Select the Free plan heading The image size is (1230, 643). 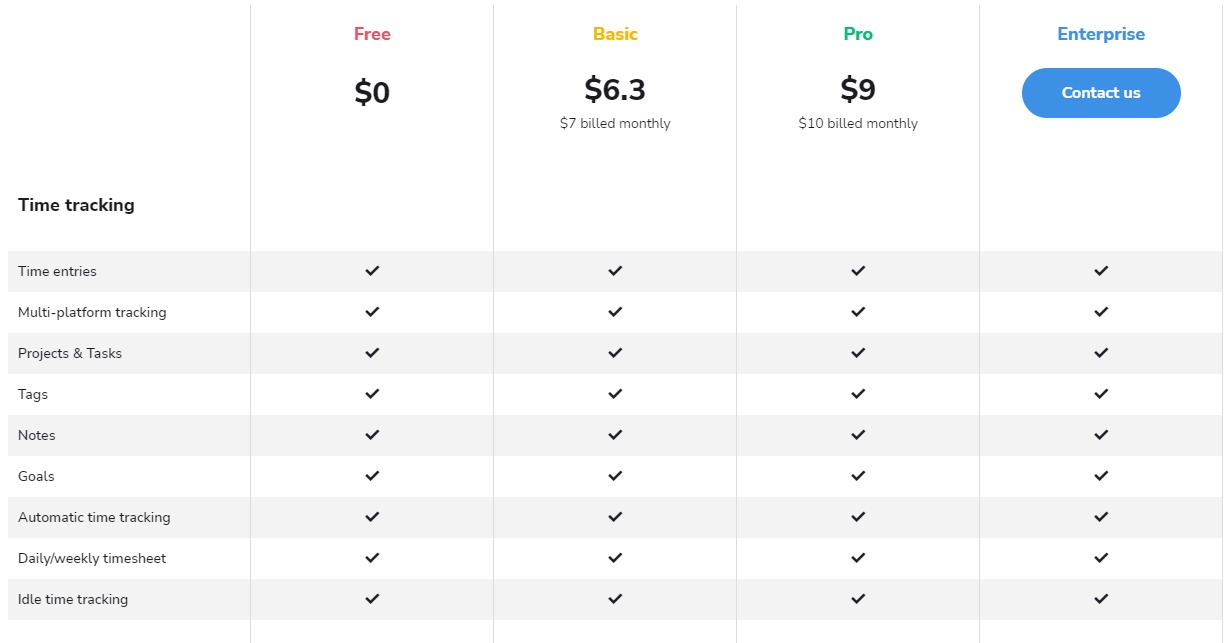pos(372,34)
